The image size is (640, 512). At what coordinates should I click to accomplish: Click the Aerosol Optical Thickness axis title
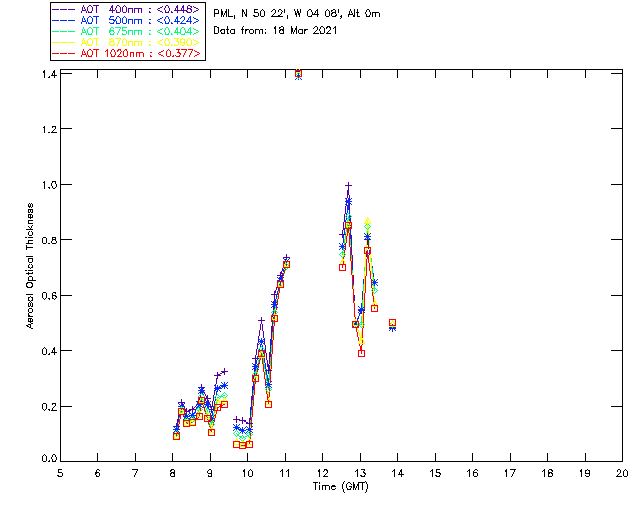(x=30, y=266)
